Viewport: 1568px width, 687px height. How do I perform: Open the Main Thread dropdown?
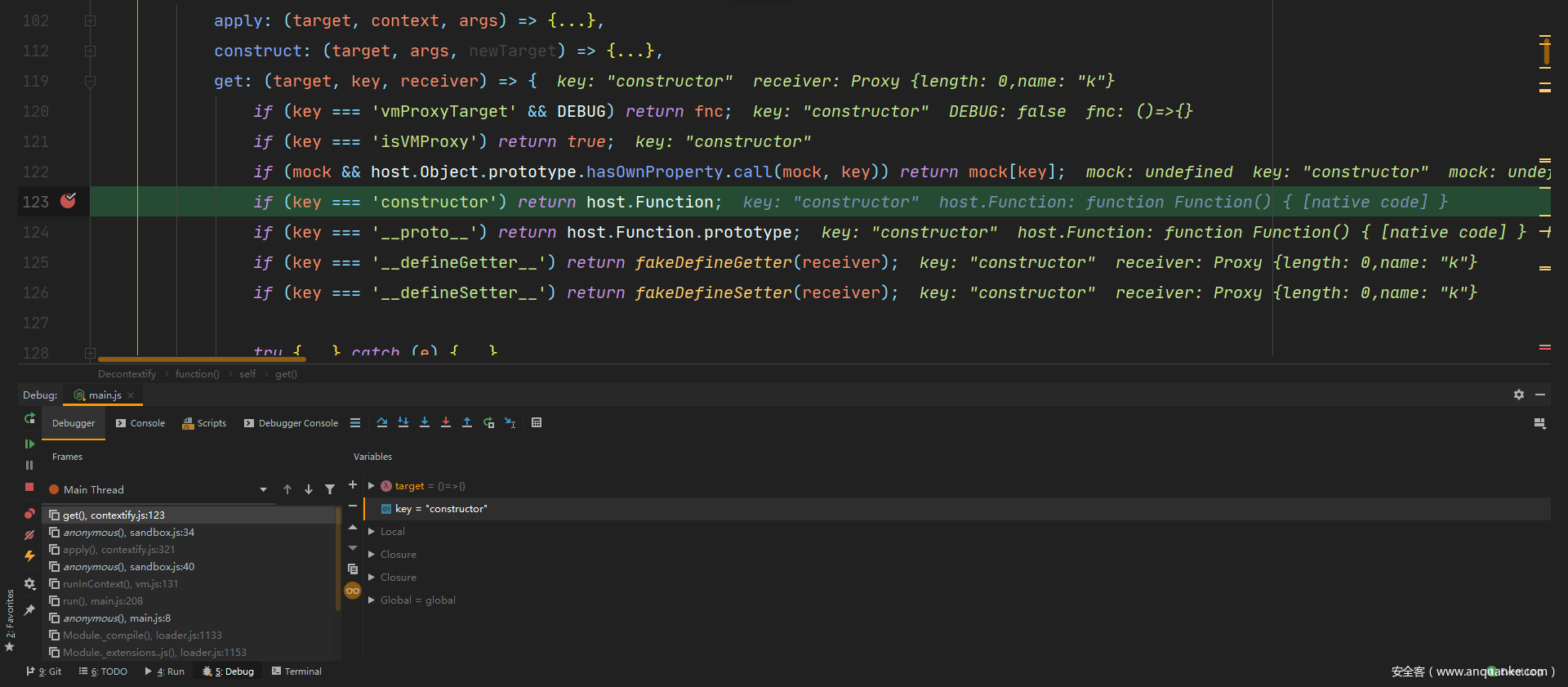coord(263,489)
